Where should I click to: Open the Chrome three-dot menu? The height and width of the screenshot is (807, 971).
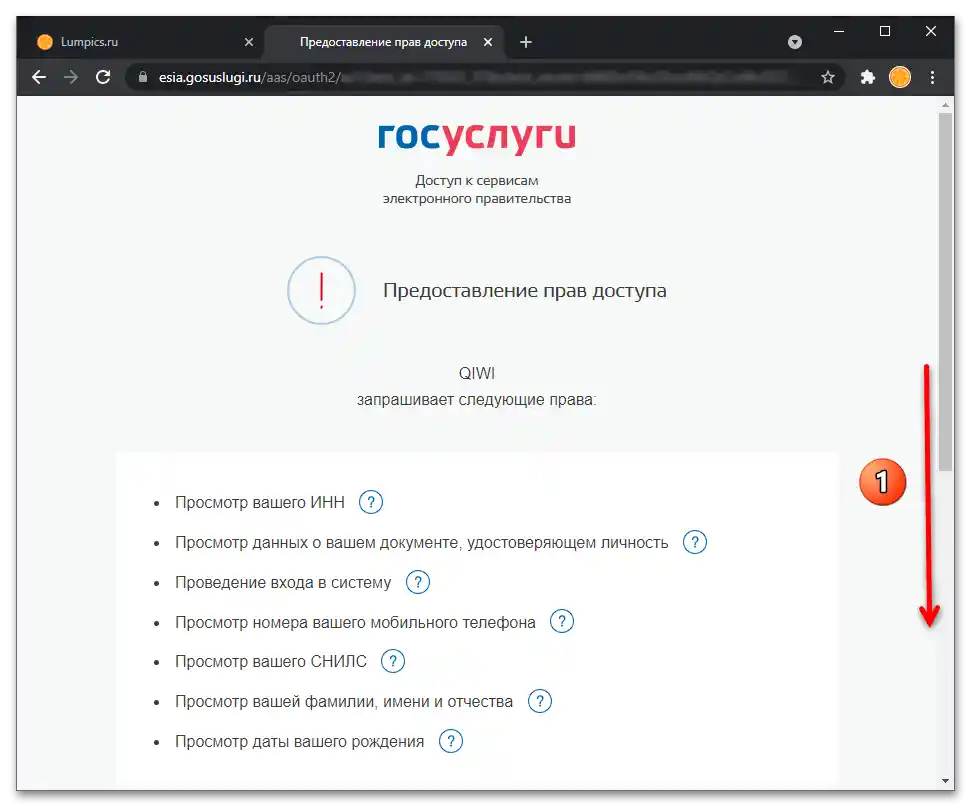(x=933, y=77)
